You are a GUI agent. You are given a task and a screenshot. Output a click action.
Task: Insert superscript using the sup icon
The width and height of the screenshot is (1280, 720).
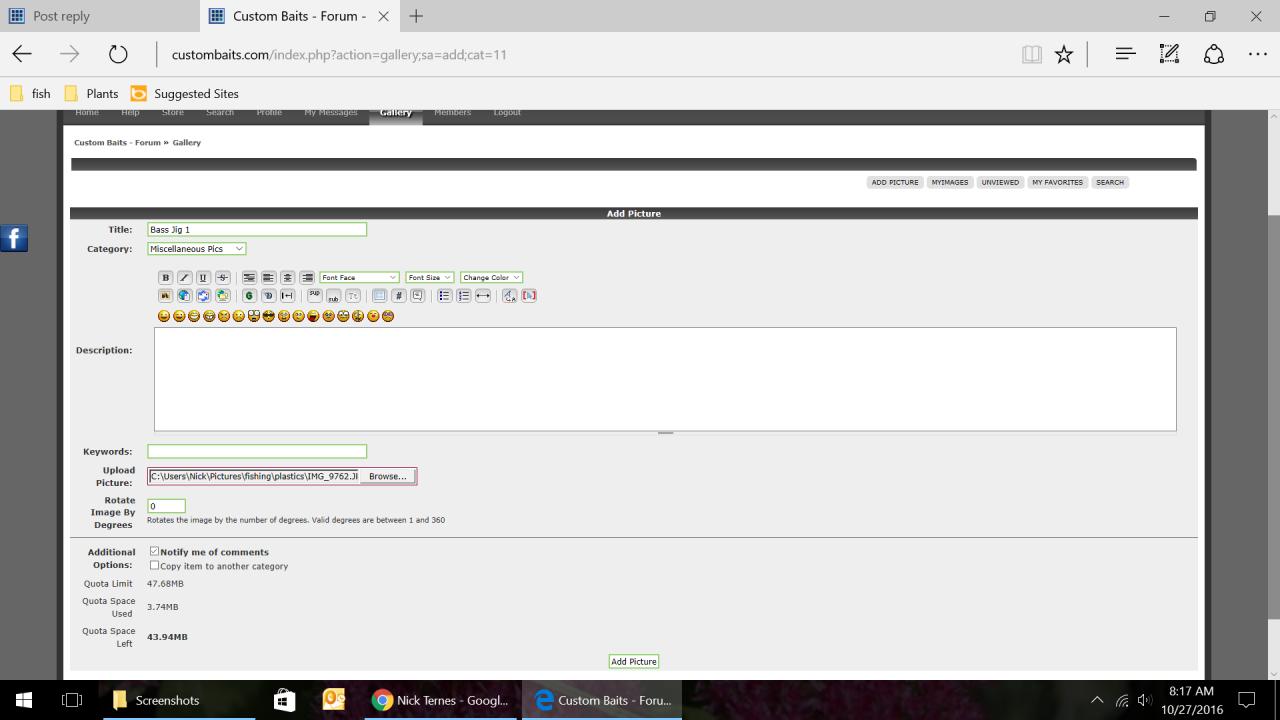(314, 296)
